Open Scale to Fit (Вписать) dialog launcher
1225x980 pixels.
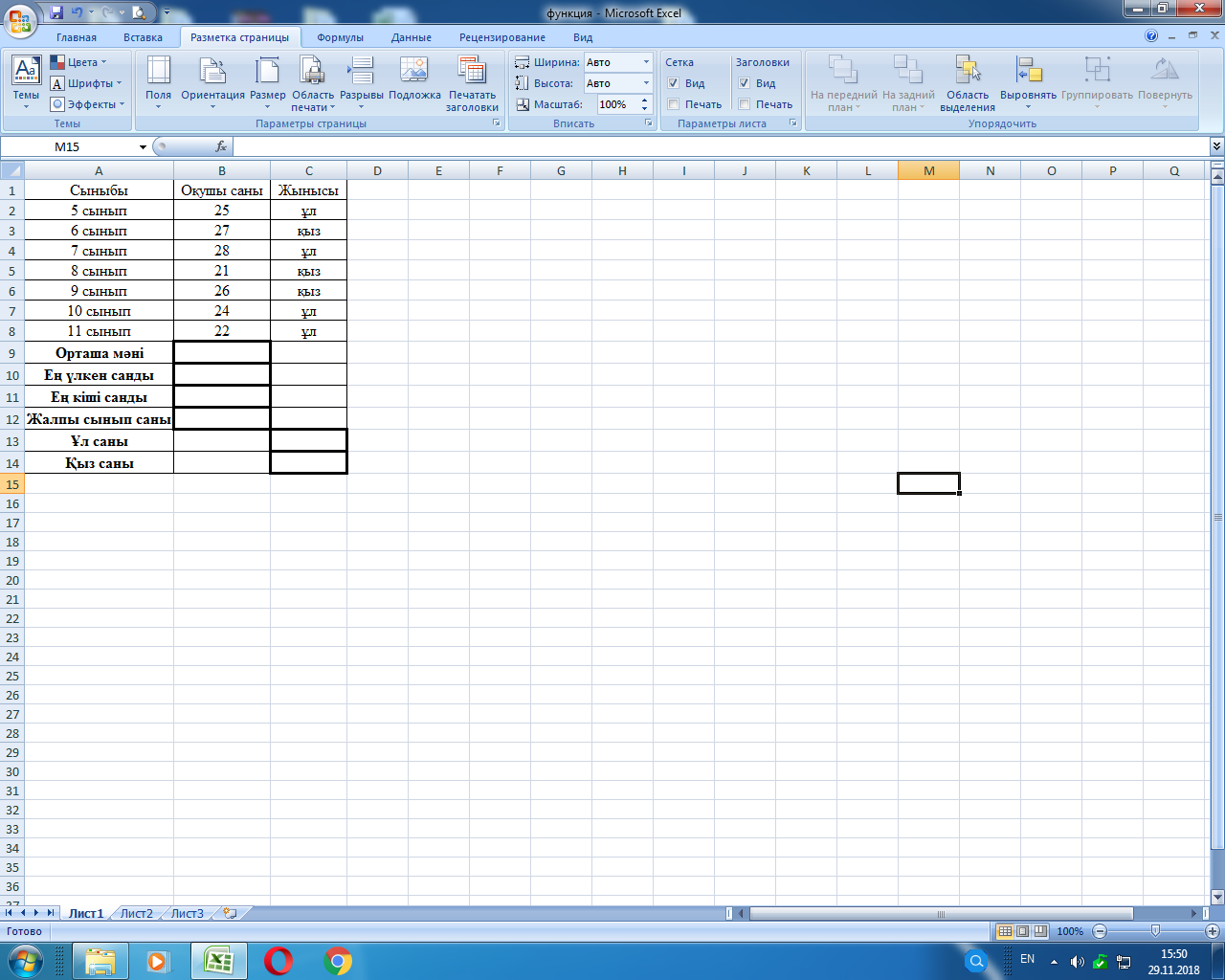[x=648, y=123]
